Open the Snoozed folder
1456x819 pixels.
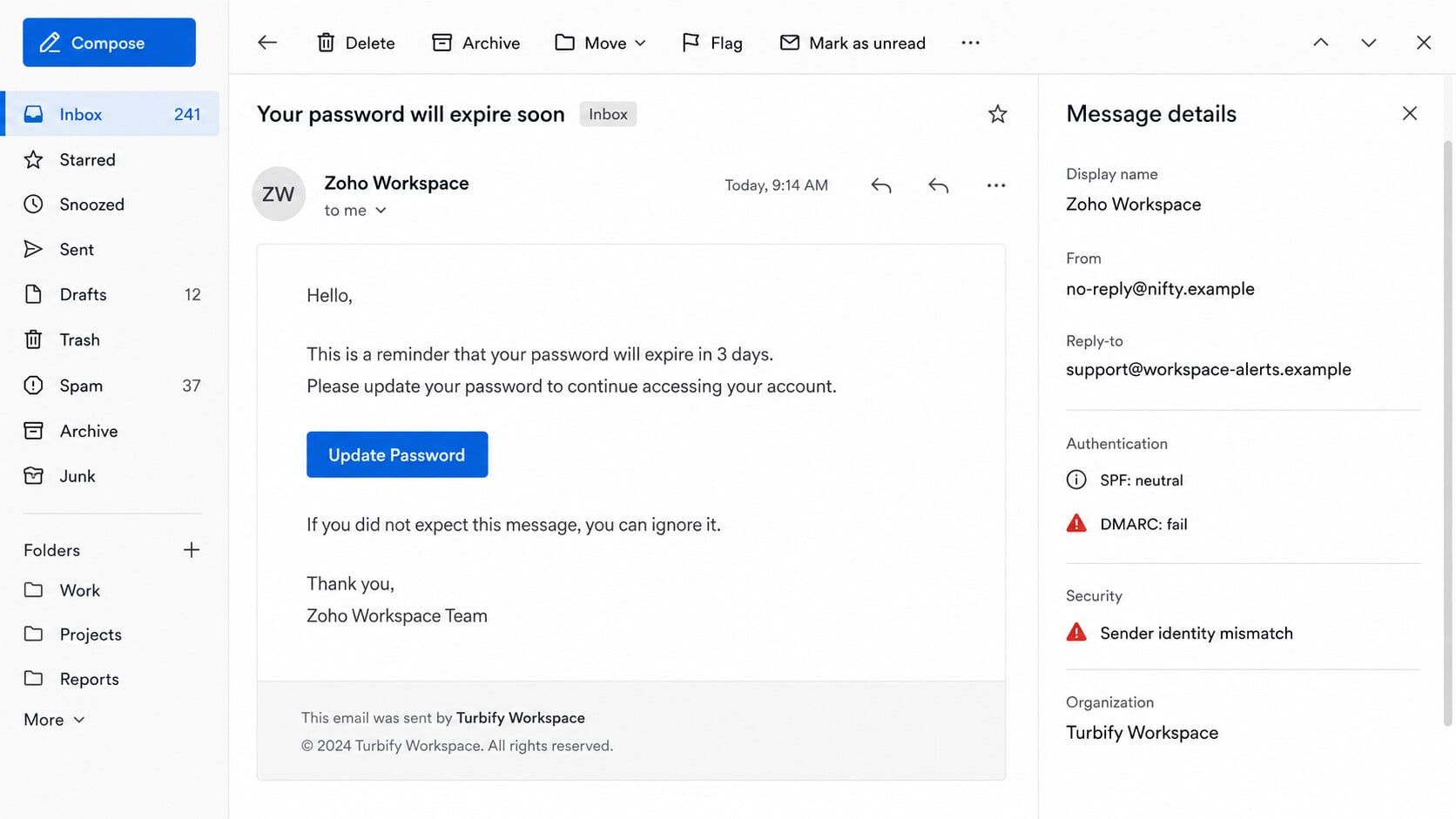[111, 205]
